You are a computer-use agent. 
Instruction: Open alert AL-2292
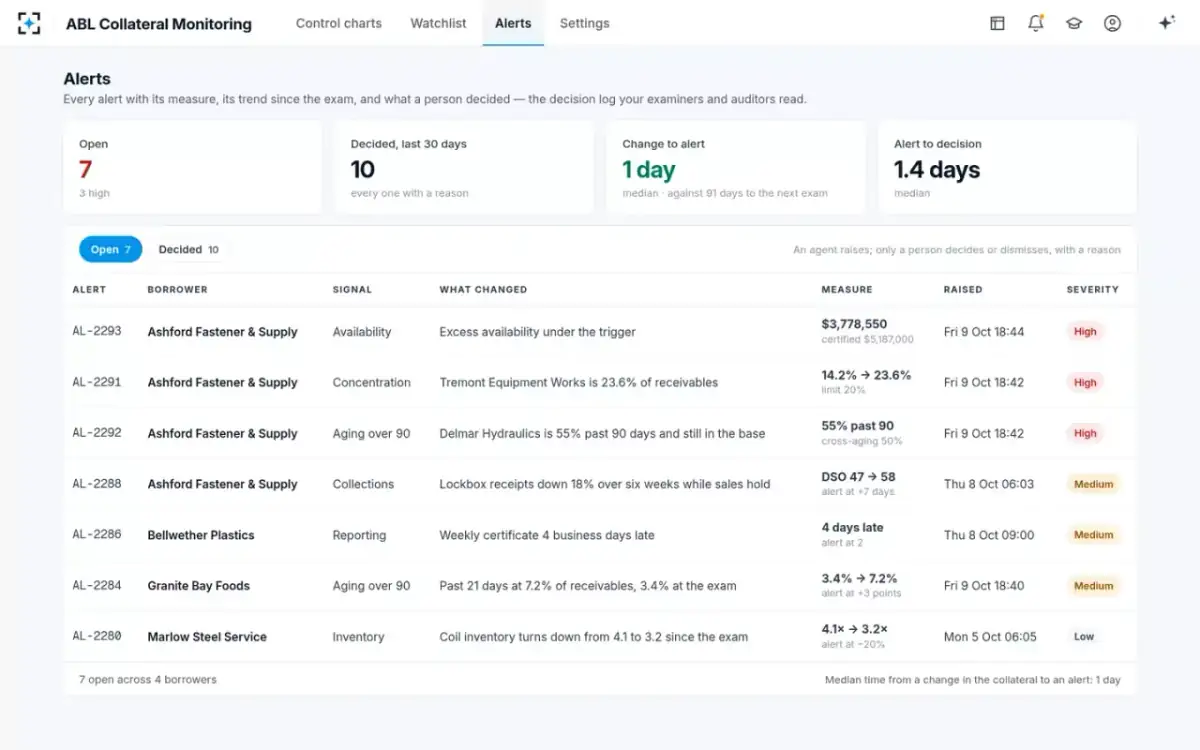coord(97,433)
